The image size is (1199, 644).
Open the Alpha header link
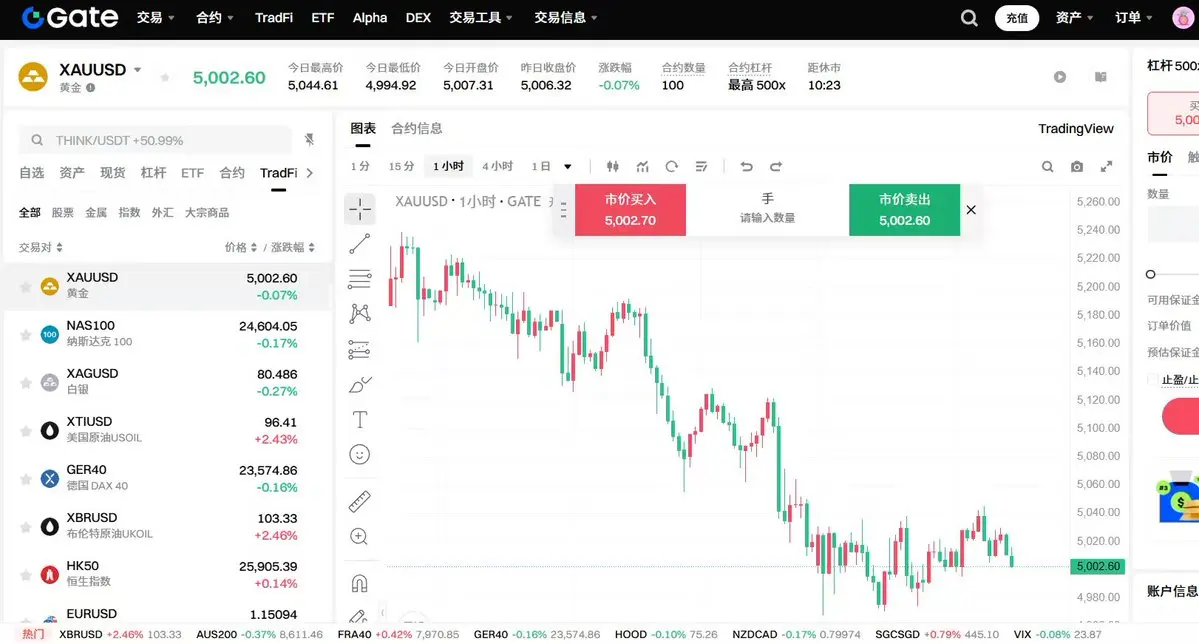[x=369, y=18]
